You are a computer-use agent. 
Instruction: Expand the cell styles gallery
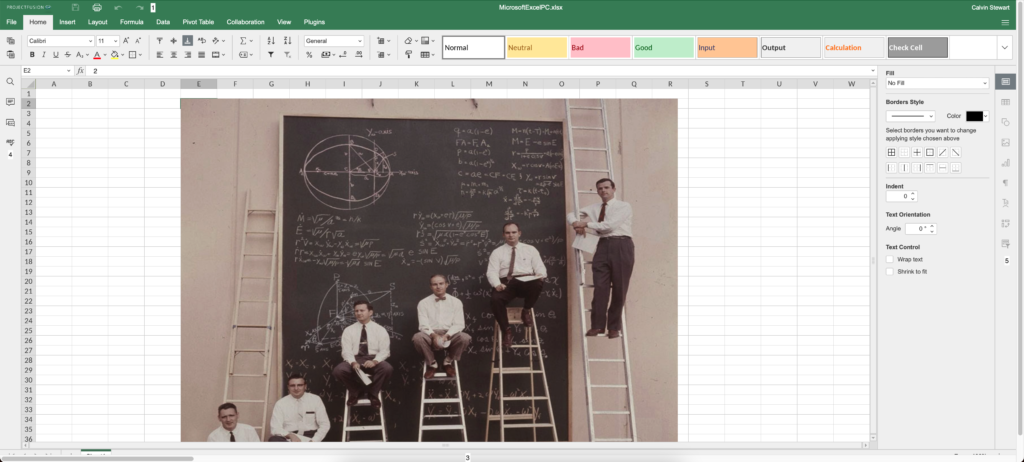(x=1004, y=47)
